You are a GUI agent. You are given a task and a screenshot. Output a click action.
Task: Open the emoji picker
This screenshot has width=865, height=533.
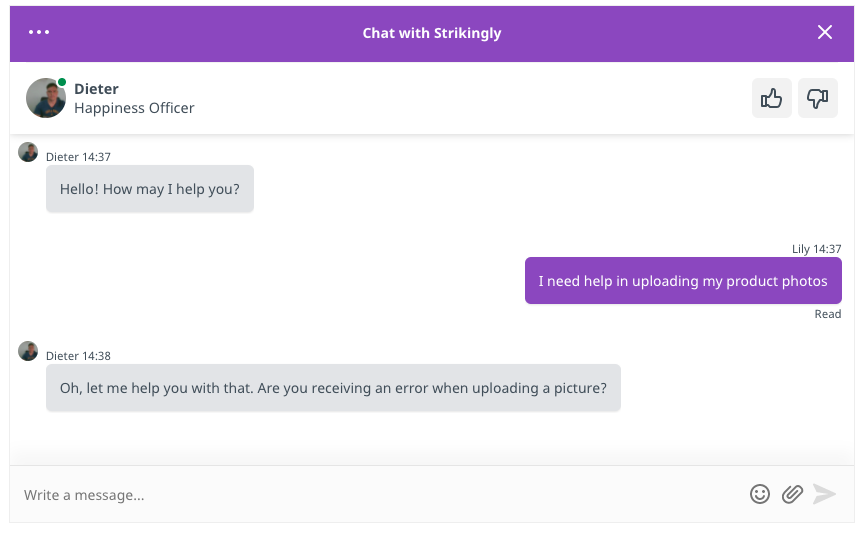pos(760,494)
